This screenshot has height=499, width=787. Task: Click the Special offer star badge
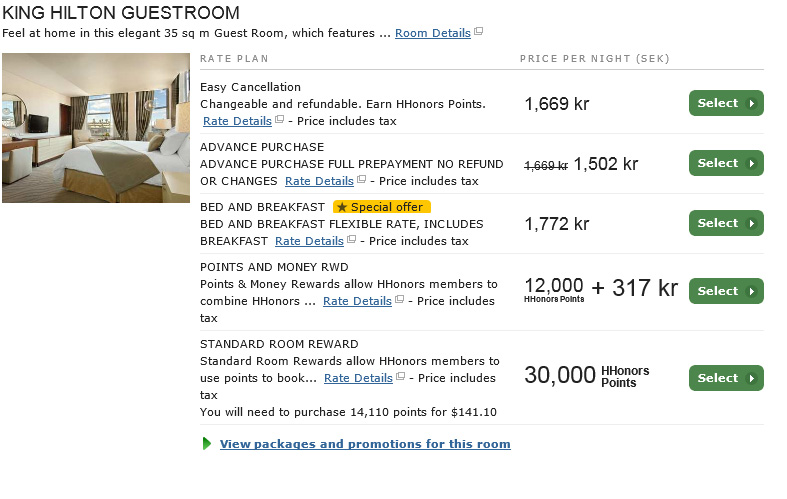[381, 207]
